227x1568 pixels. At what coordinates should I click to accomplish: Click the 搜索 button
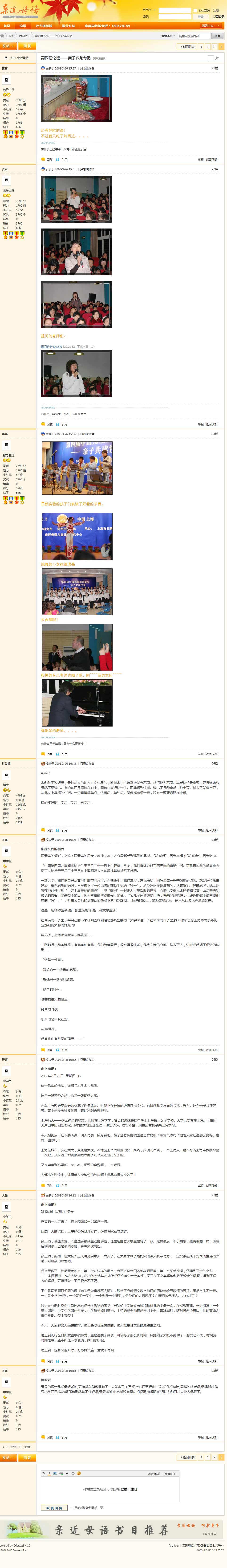[x=217, y=36]
